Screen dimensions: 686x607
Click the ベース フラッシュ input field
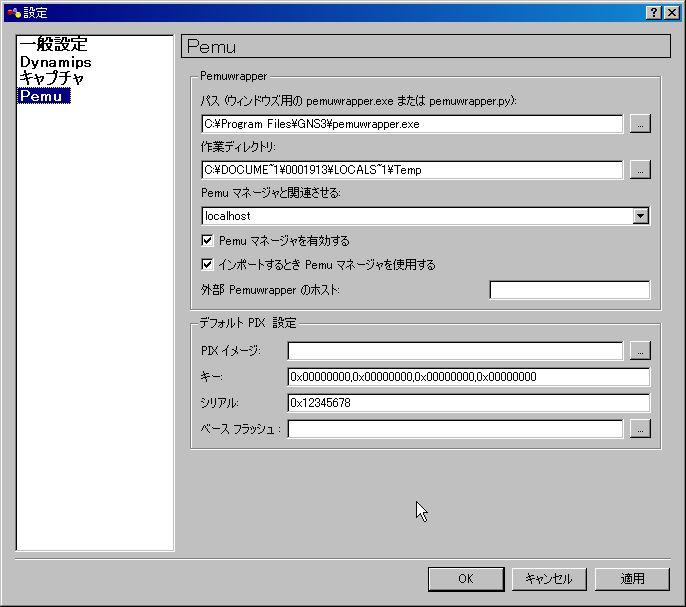(x=455, y=428)
